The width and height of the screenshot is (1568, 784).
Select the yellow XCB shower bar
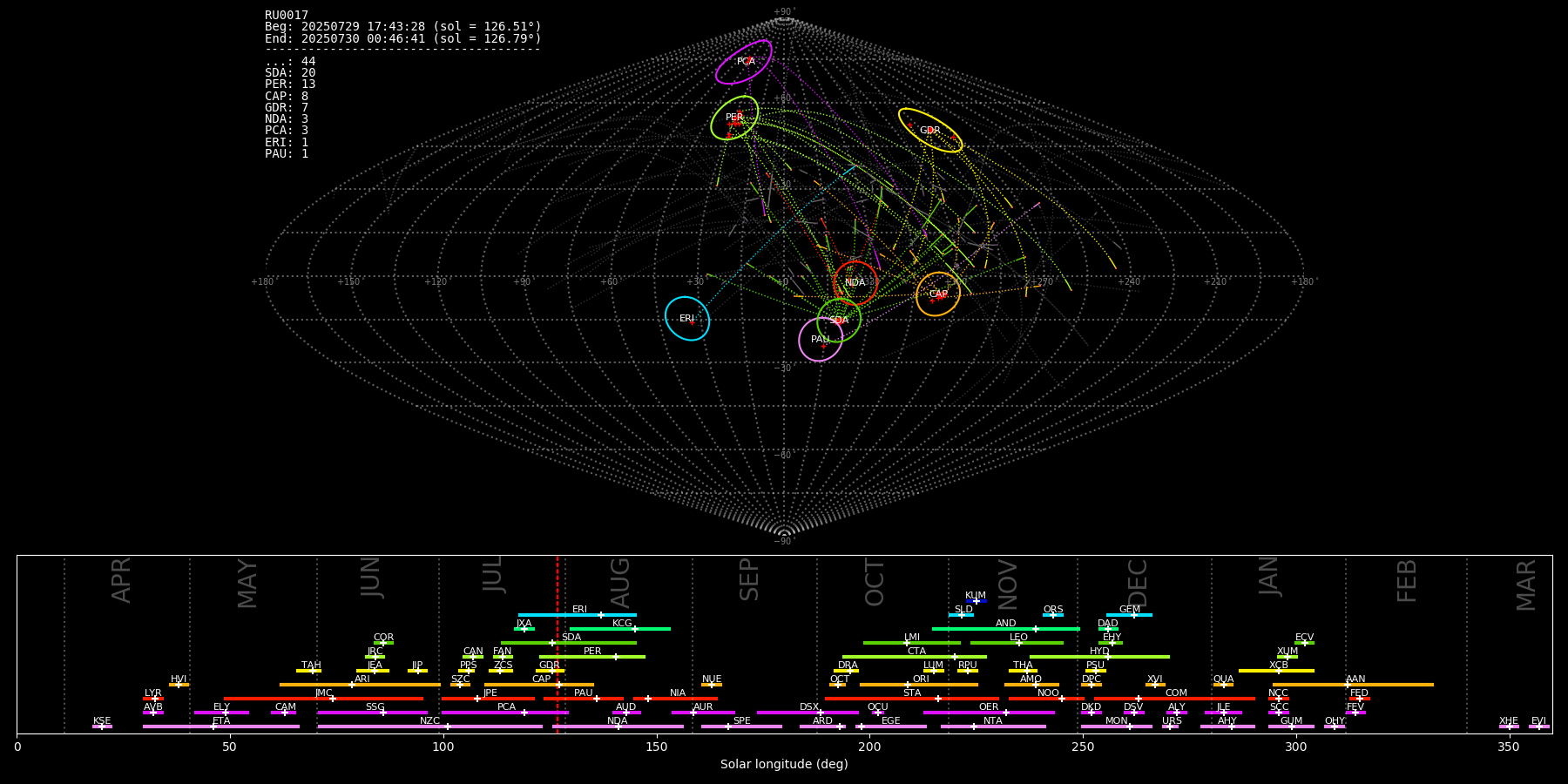tap(1276, 671)
